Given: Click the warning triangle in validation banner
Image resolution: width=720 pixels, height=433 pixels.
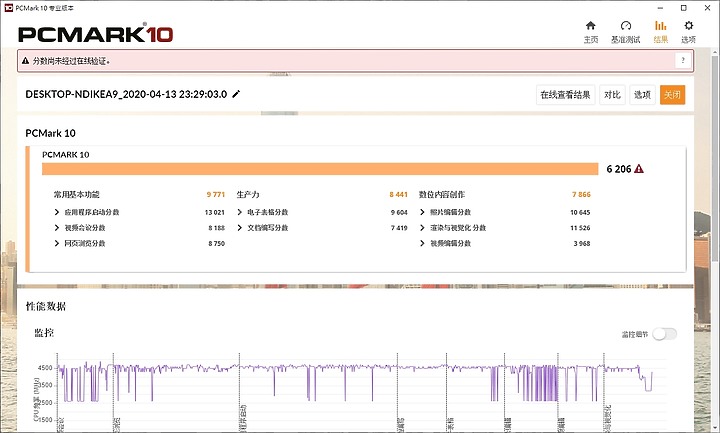Looking at the screenshot, I should click(25, 61).
